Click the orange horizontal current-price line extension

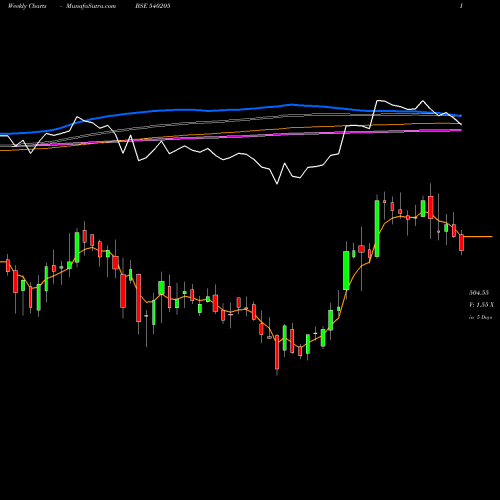pos(478,237)
